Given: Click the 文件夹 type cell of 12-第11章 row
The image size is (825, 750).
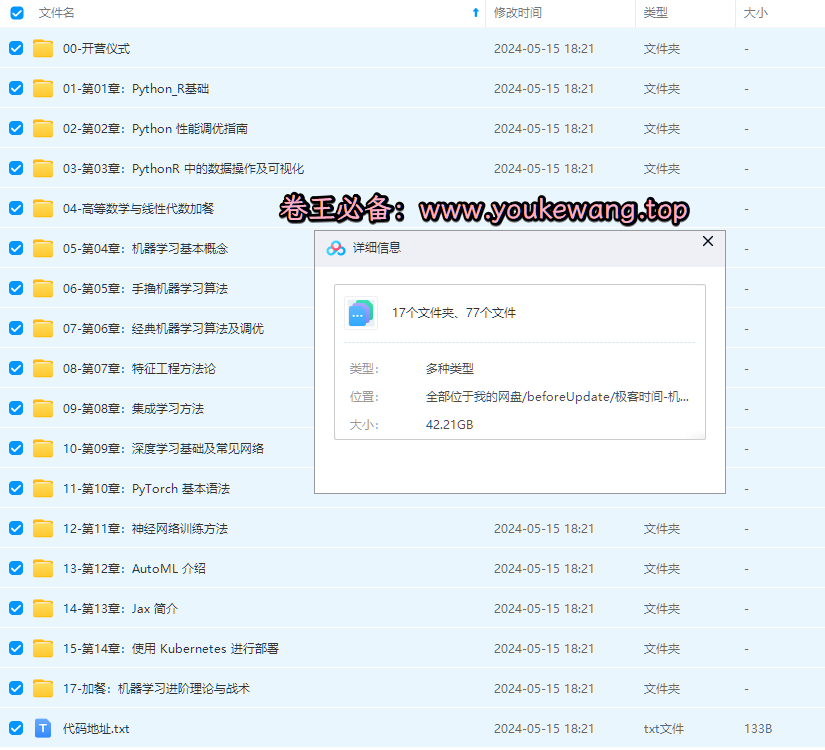Looking at the screenshot, I should pyautogui.click(x=662, y=528).
